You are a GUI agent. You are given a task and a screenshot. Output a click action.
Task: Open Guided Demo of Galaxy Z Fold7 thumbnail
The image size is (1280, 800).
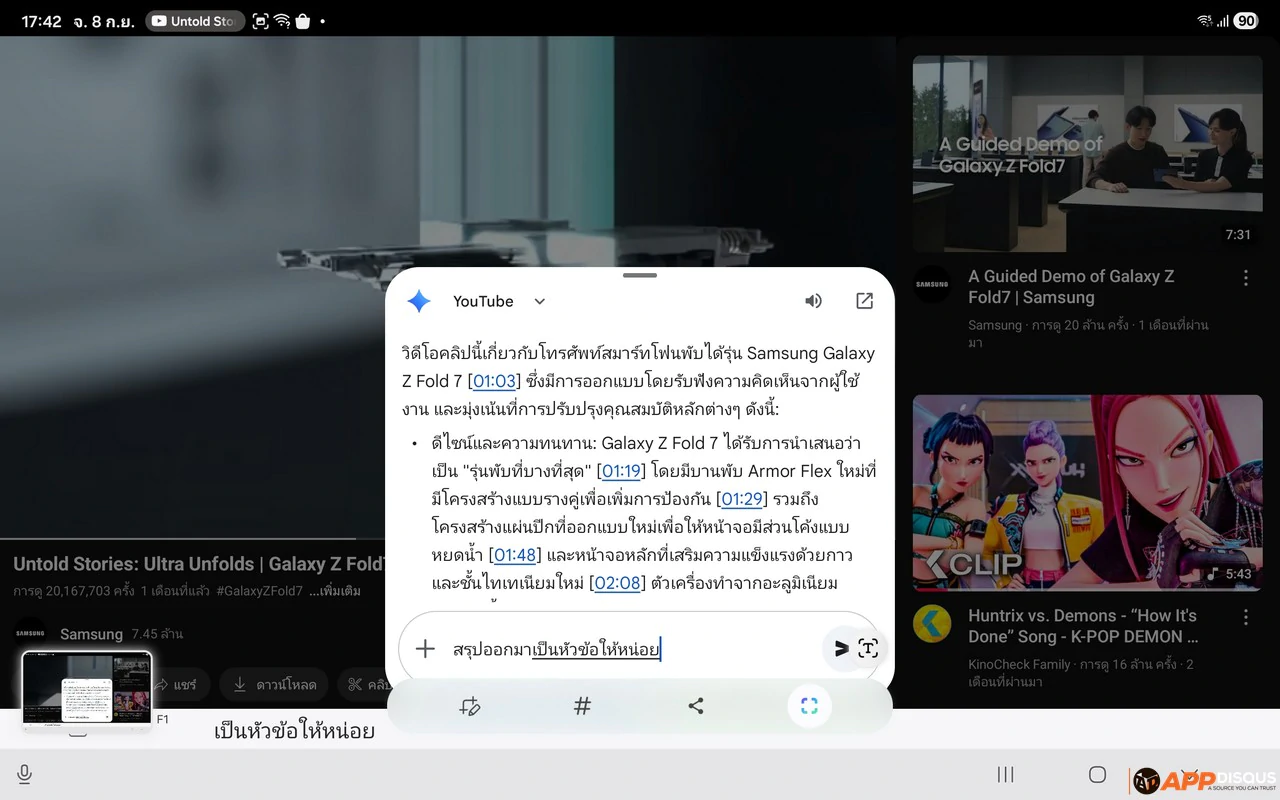pos(1087,153)
